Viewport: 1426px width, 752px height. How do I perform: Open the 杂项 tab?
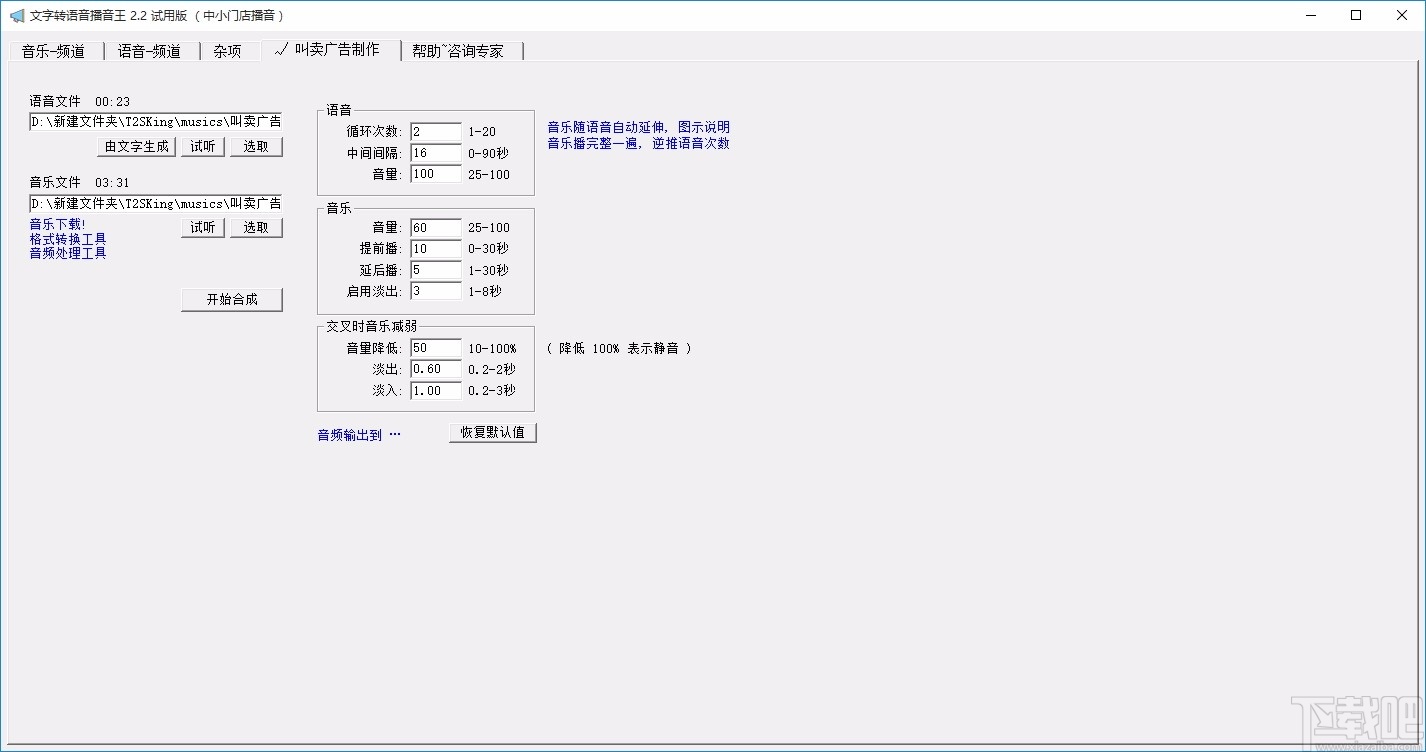[x=228, y=50]
